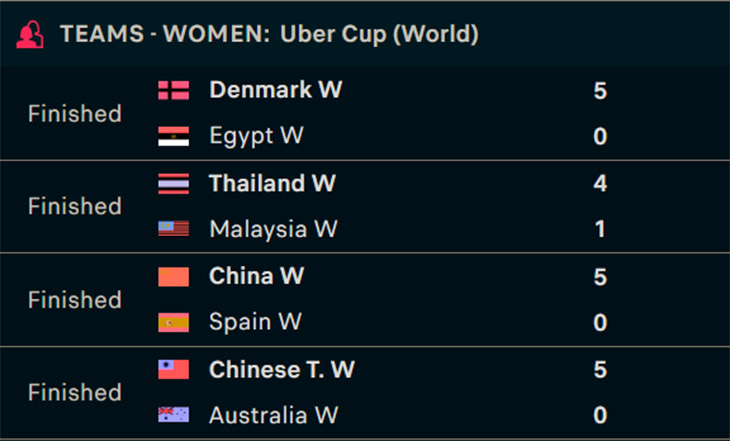Click Finished status of Chinese T. vs Australia
730x441 pixels.
point(75,393)
